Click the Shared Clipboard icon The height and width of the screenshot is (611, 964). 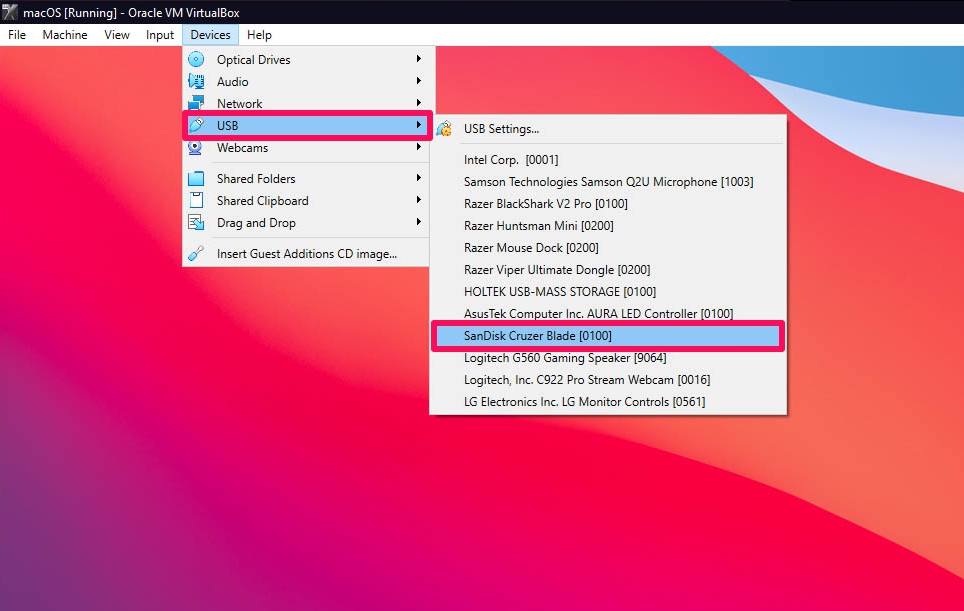196,200
